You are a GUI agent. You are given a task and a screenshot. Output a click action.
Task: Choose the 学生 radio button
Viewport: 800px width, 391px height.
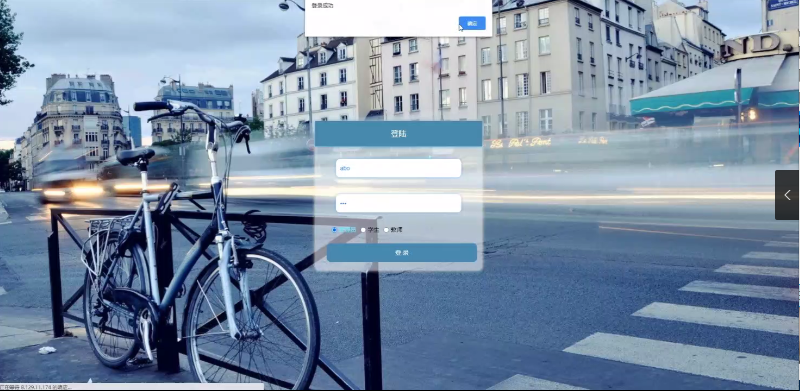coord(363,230)
